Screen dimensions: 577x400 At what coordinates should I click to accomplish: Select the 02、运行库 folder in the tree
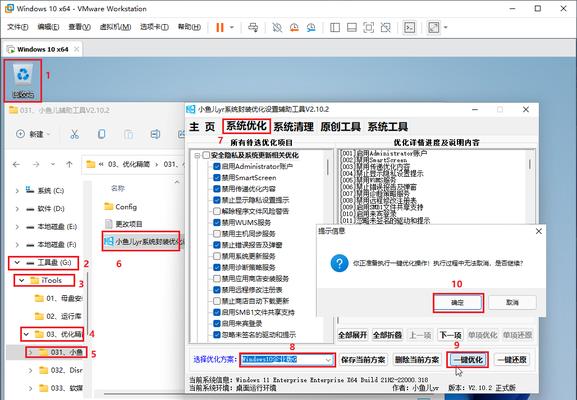(59, 316)
